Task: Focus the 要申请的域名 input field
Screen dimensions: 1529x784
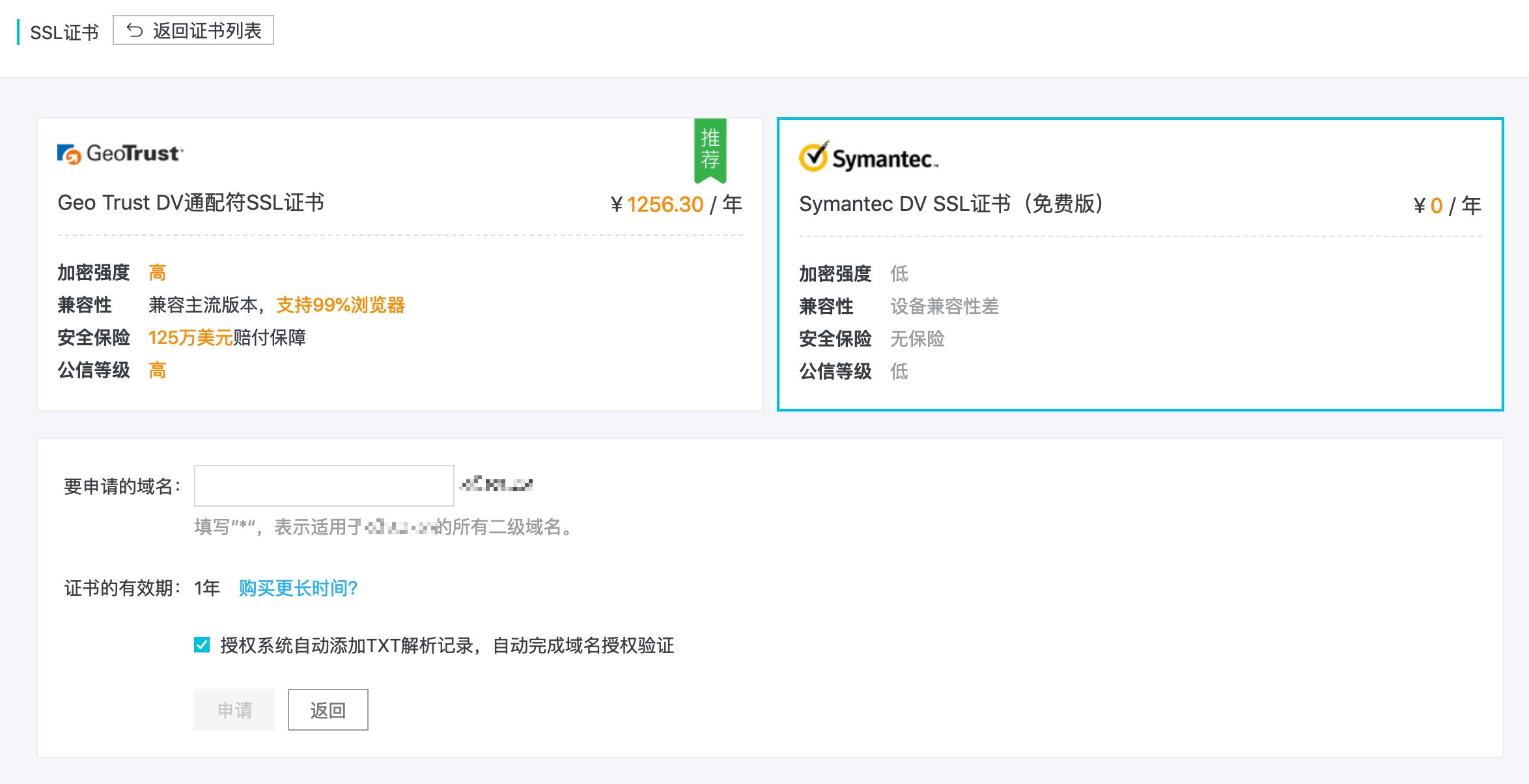Action: (324, 486)
